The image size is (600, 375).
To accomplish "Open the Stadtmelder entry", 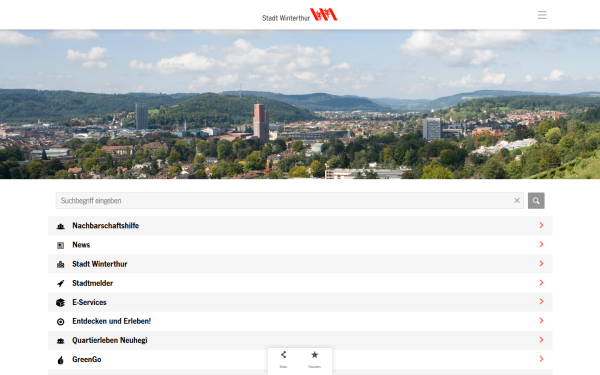I will pos(300,283).
